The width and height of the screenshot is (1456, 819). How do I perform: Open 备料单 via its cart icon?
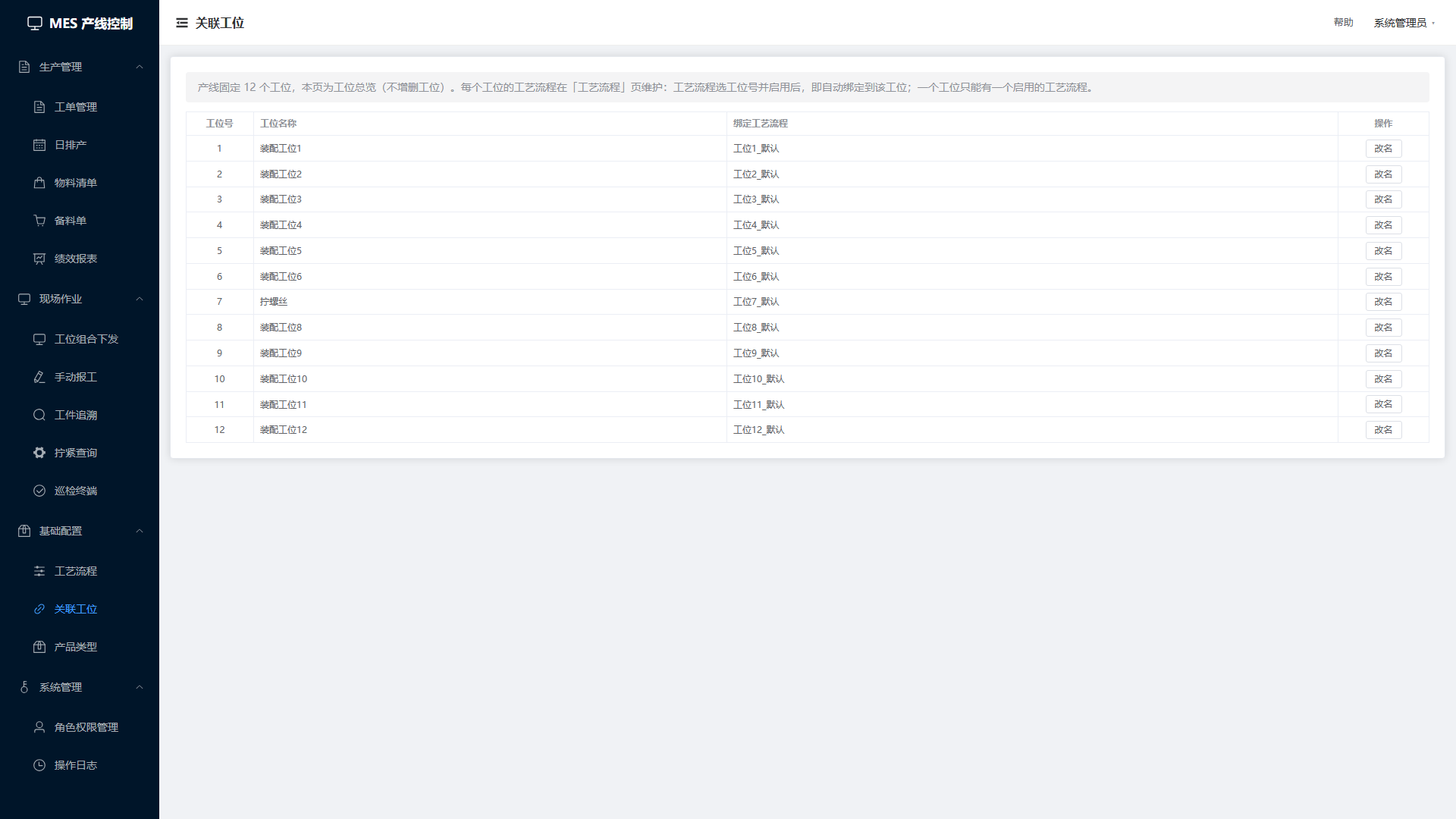(39, 221)
